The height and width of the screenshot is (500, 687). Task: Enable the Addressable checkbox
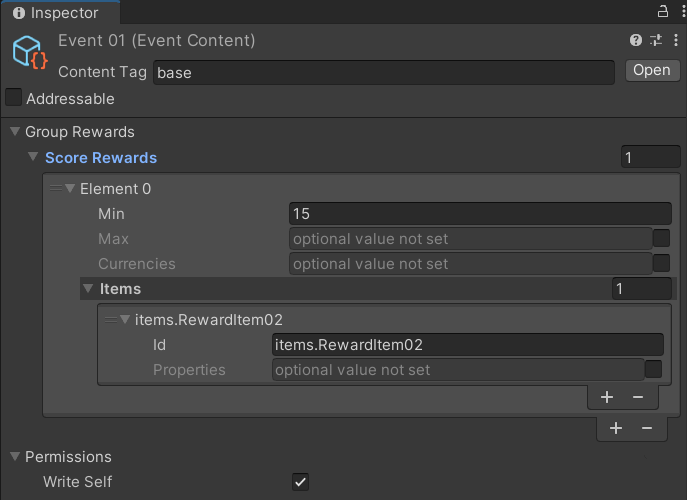point(14,98)
